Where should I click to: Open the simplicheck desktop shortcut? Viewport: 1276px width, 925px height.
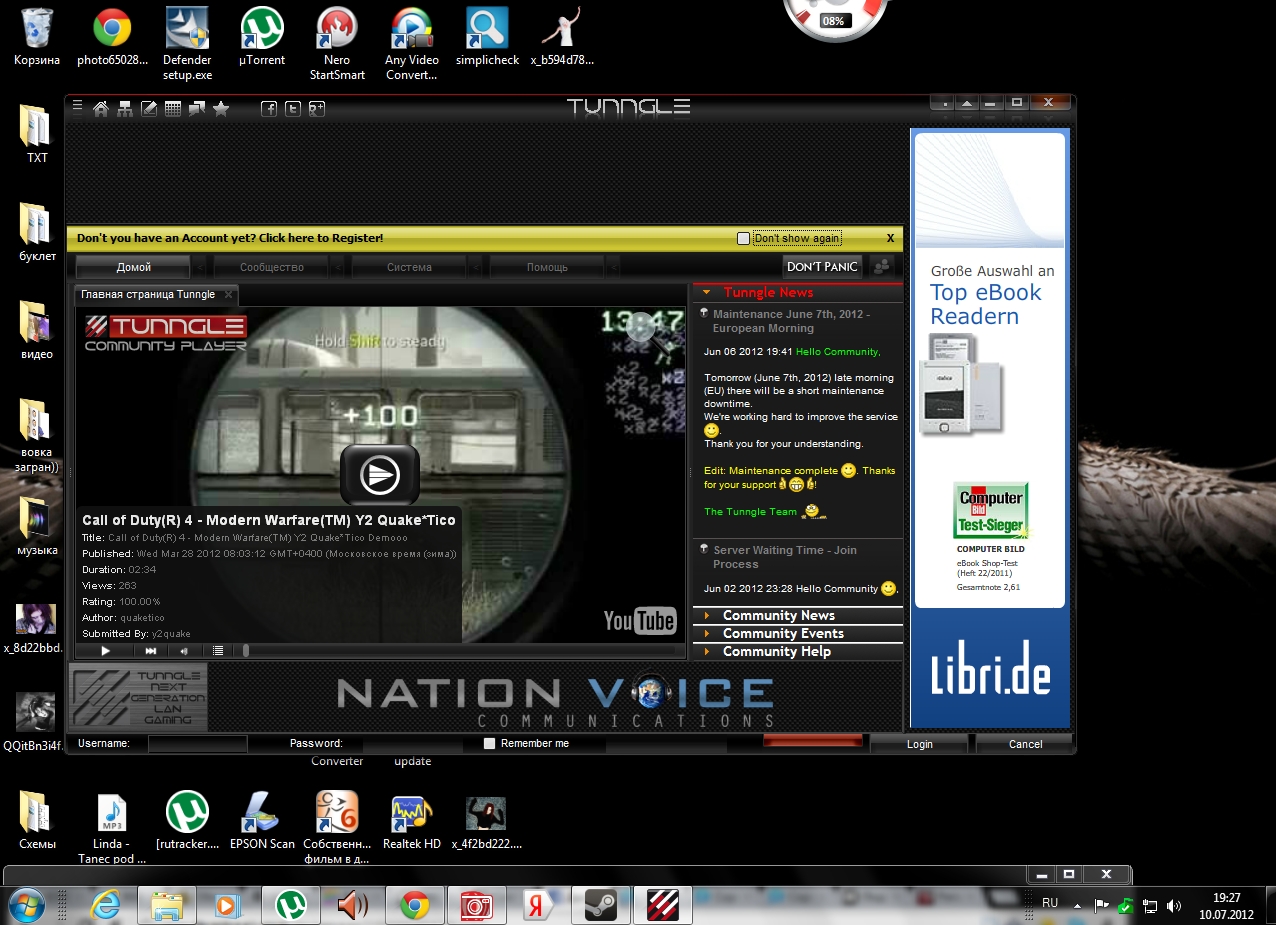[487, 37]
